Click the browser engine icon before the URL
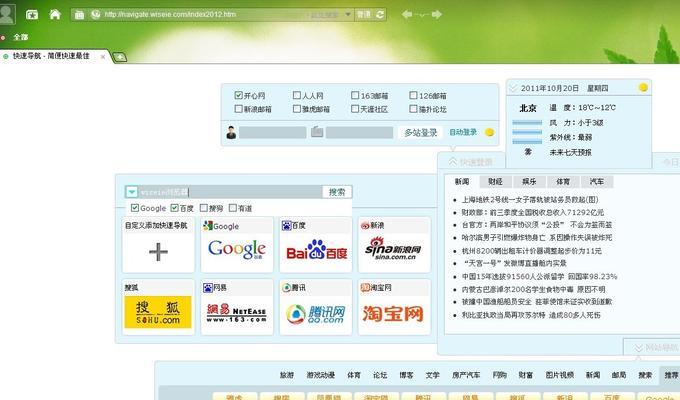 96,14
